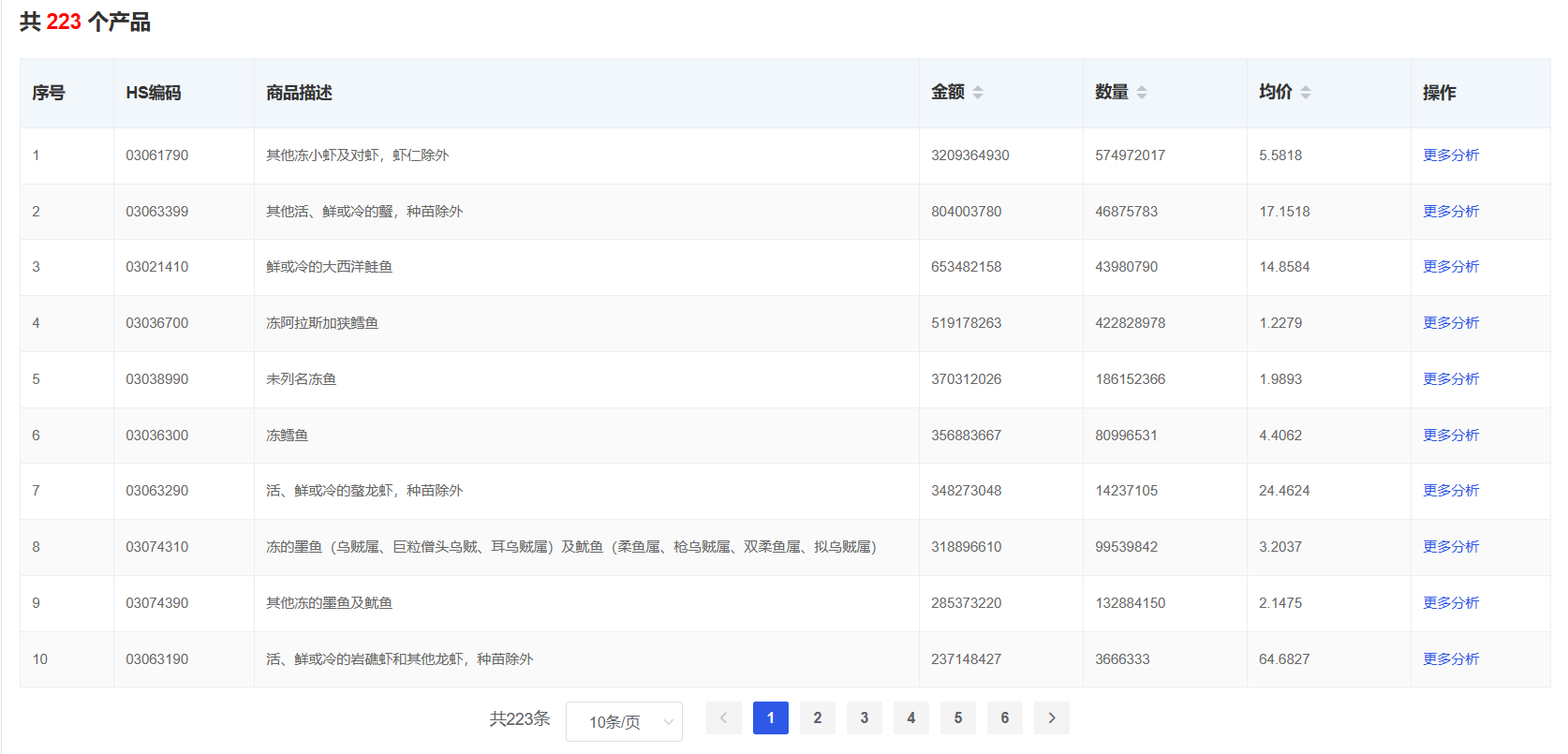Click amount value 653482158
1568x754 pixels.
pyautogui.click(x=967, y=267)
